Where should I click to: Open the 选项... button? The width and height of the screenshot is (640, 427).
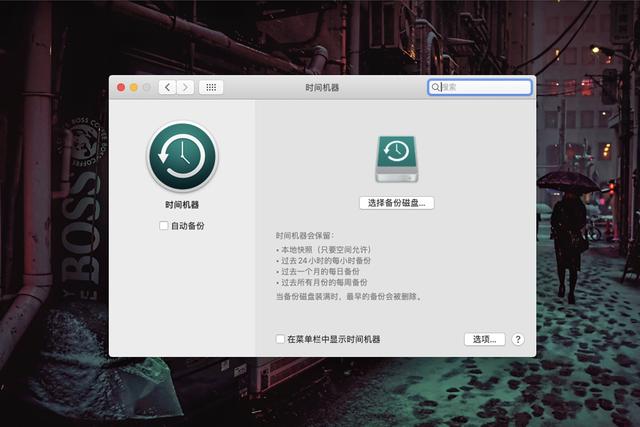coord(484,339)
